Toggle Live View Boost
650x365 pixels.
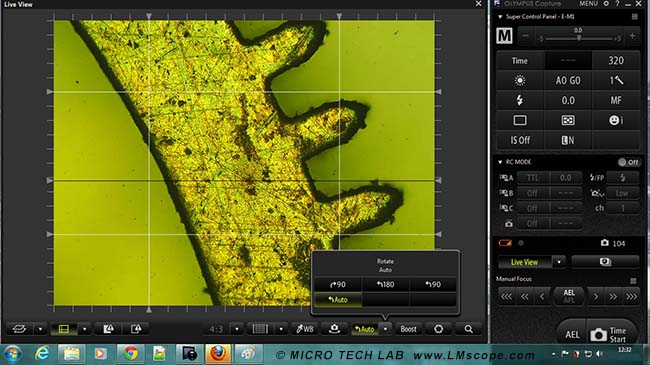(x=408, y=329)
